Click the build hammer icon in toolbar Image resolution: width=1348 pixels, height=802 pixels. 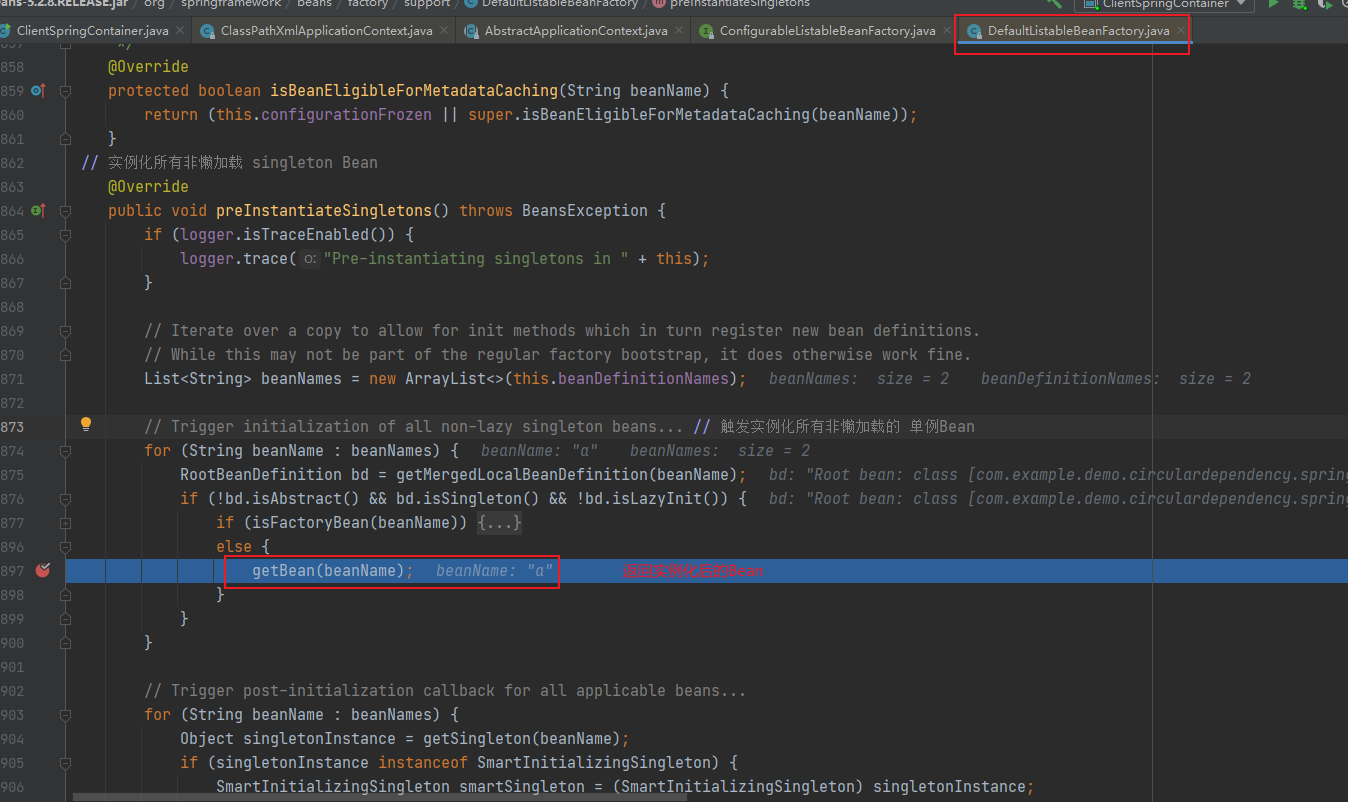1053,4
